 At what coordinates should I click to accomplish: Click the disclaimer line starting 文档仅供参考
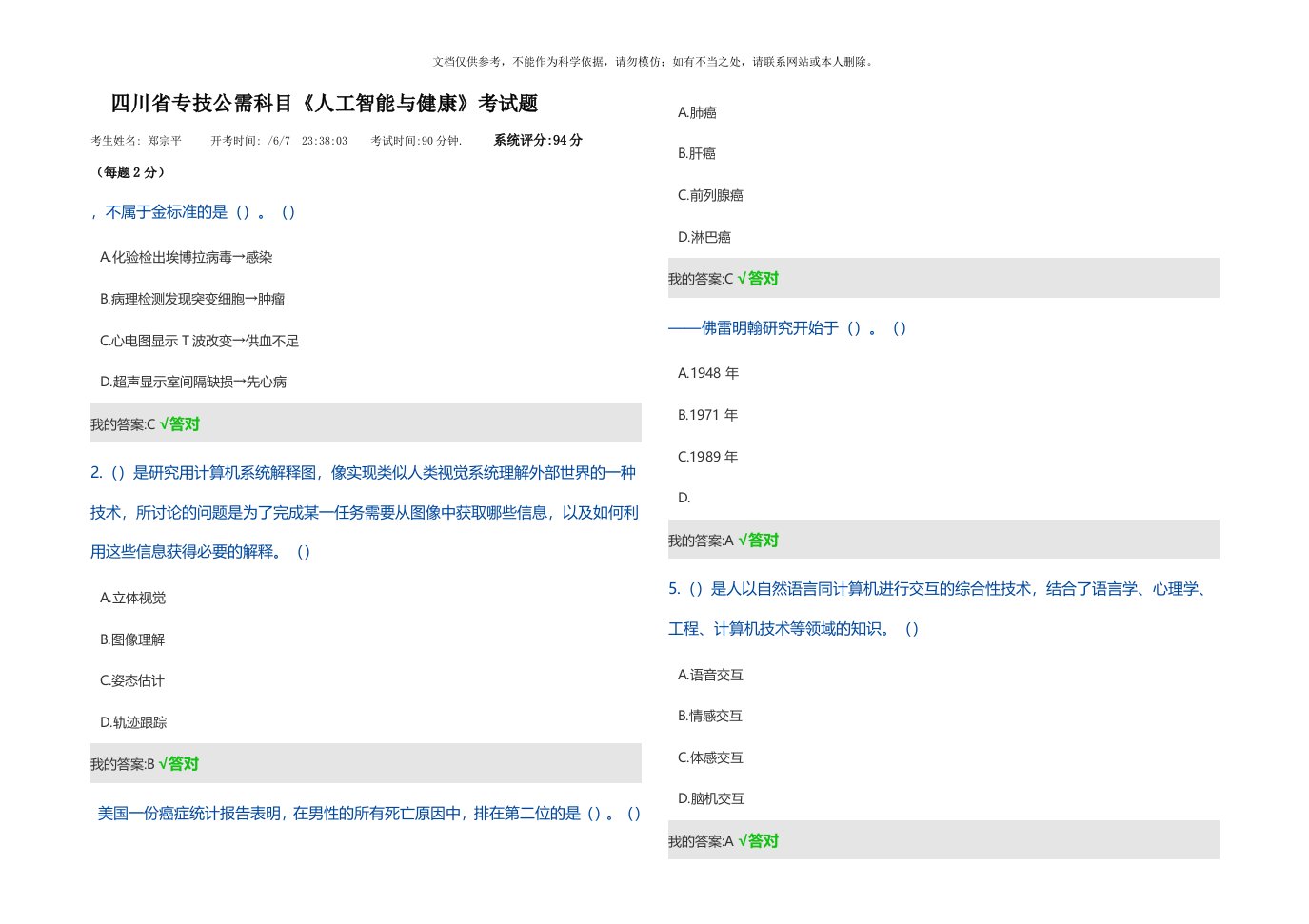coord(654,62)
